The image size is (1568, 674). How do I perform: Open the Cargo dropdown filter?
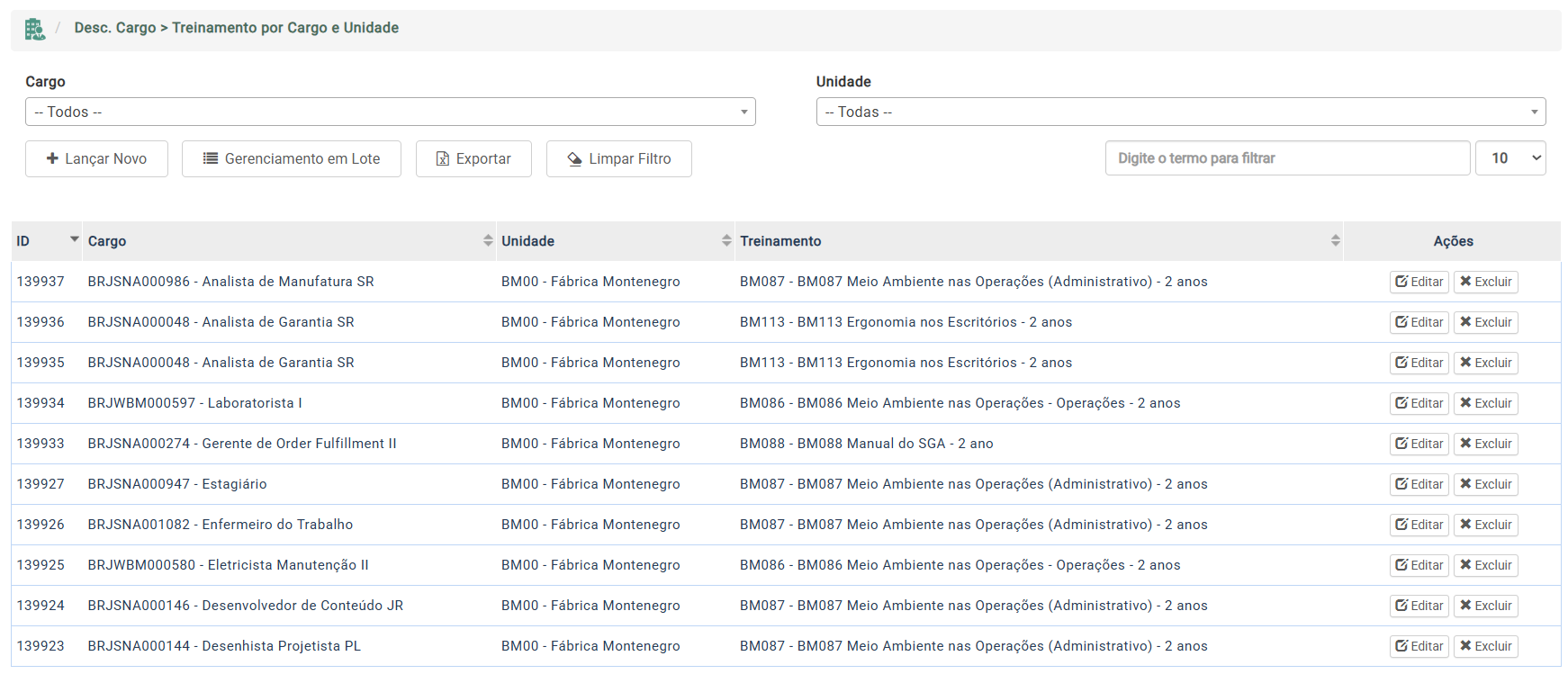pyautogui.click(x=390, y=112)
